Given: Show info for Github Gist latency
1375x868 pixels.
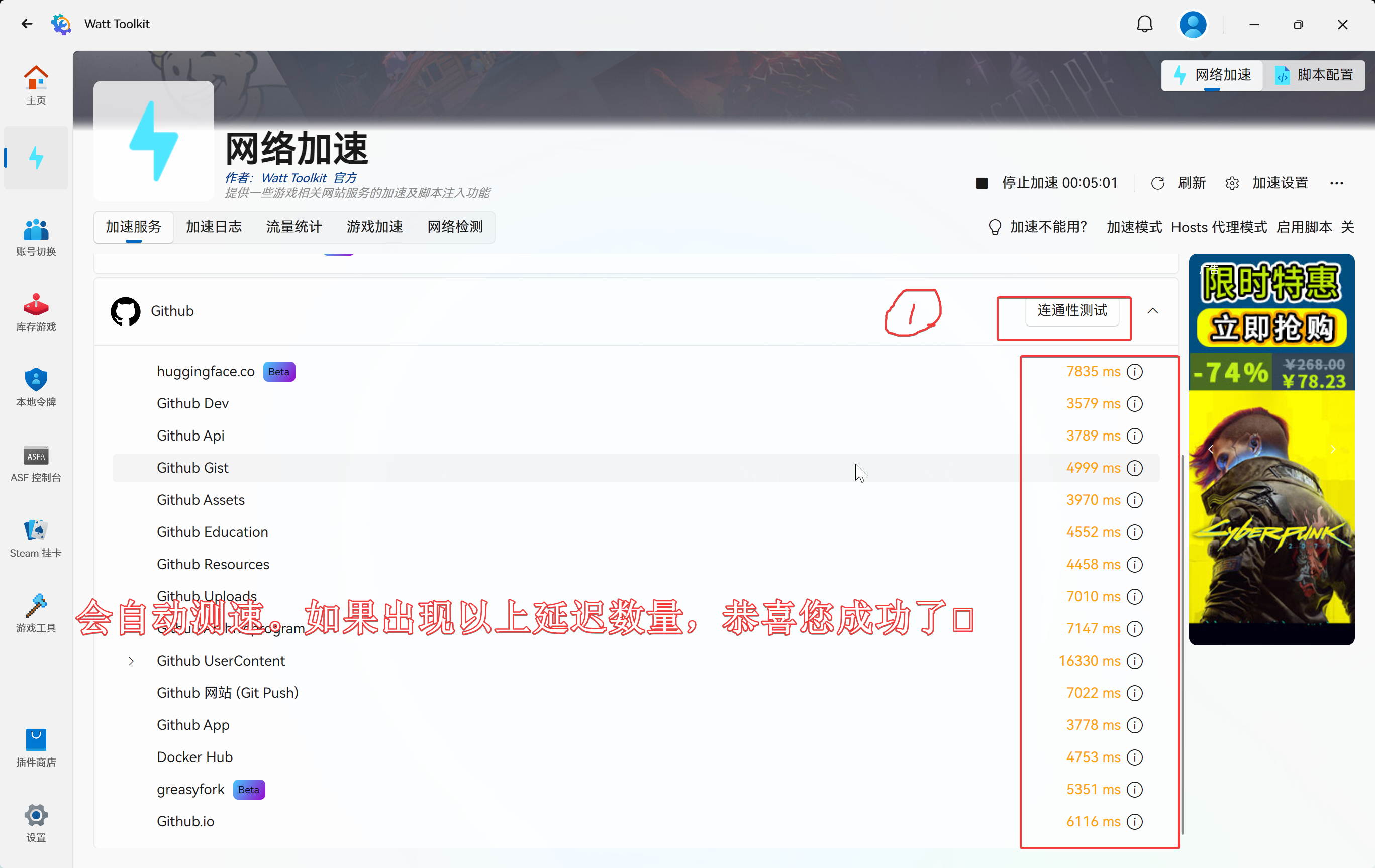Looking at the screenshot, I should pyautogui.click(x=1135, y=468).
